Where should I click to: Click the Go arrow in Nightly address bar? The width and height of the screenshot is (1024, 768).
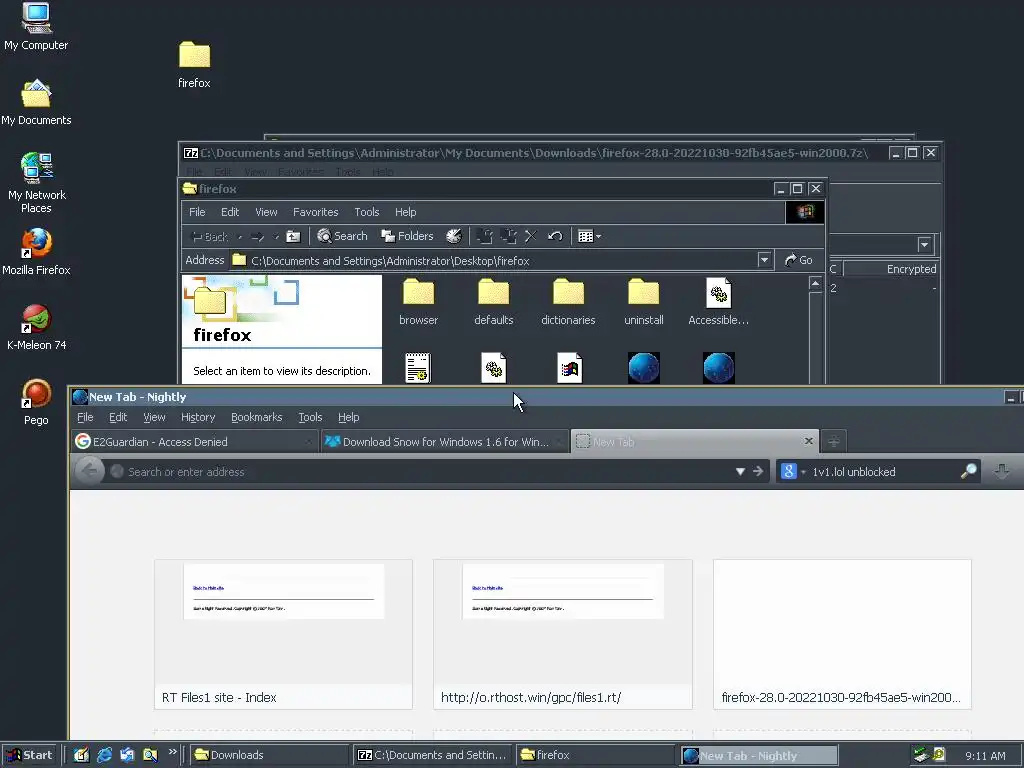pos(758,472)
